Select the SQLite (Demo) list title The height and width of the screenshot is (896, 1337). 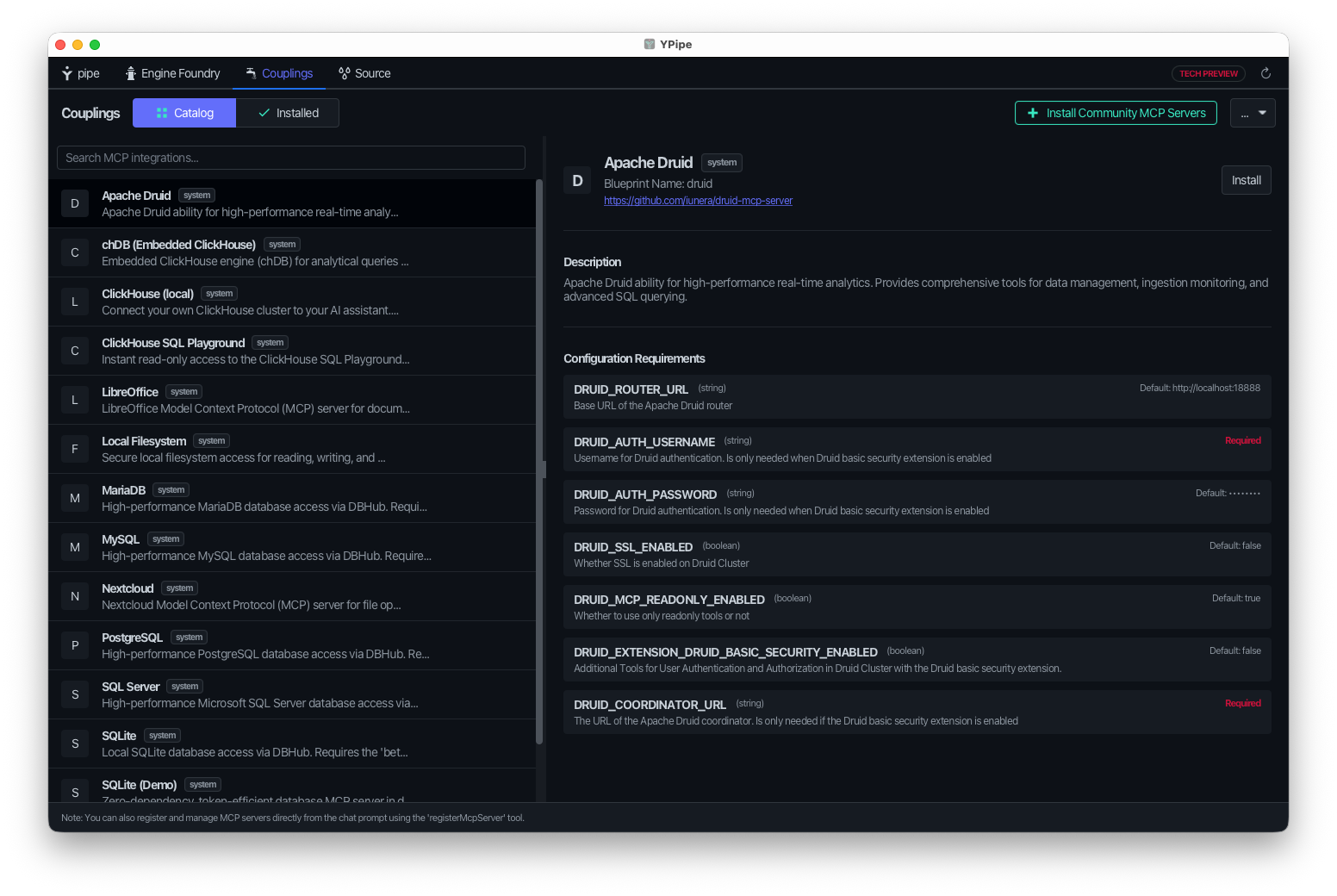point(139,785)
